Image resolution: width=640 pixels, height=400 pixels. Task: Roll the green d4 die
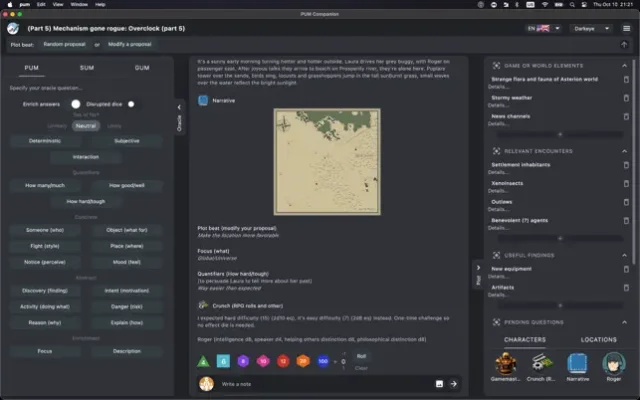(203, 361)
